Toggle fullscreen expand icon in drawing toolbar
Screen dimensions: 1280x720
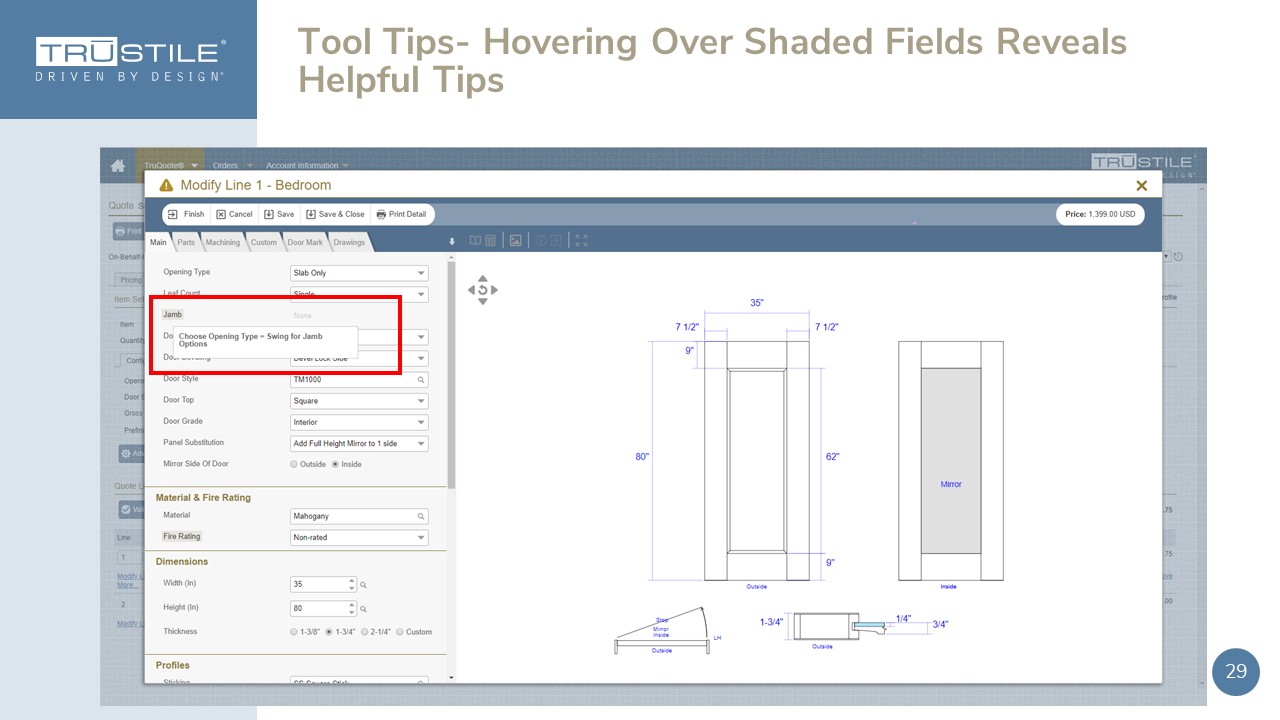(582, 240)
